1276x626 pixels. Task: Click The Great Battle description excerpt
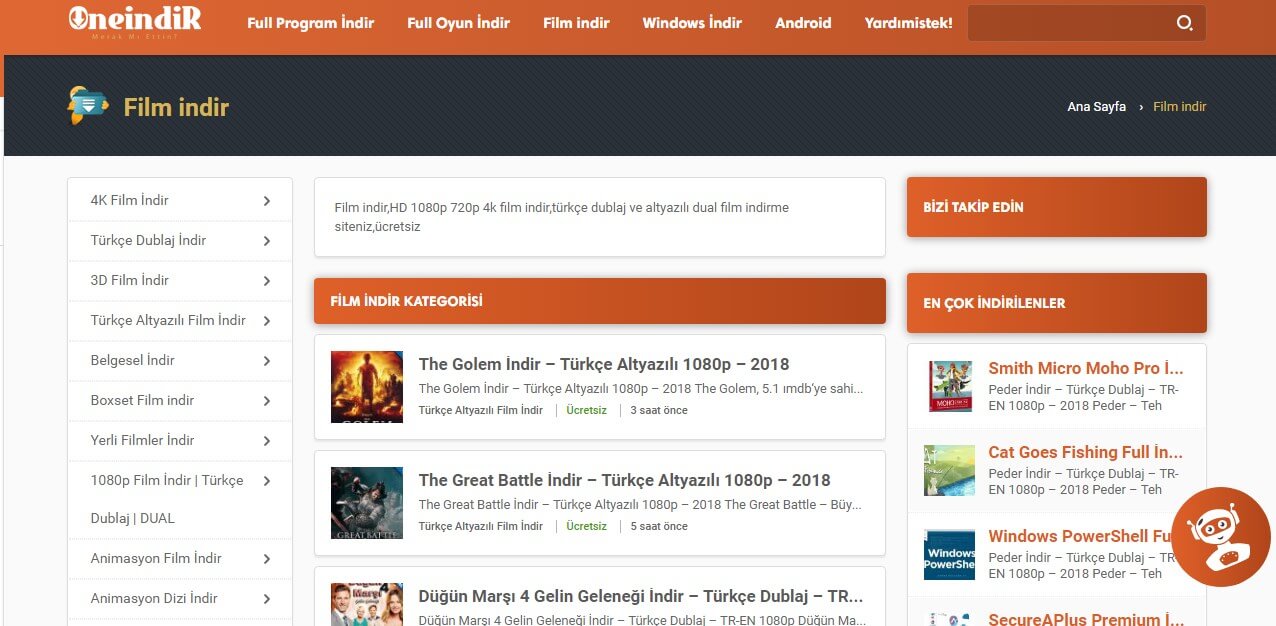[x=641, y=504]
